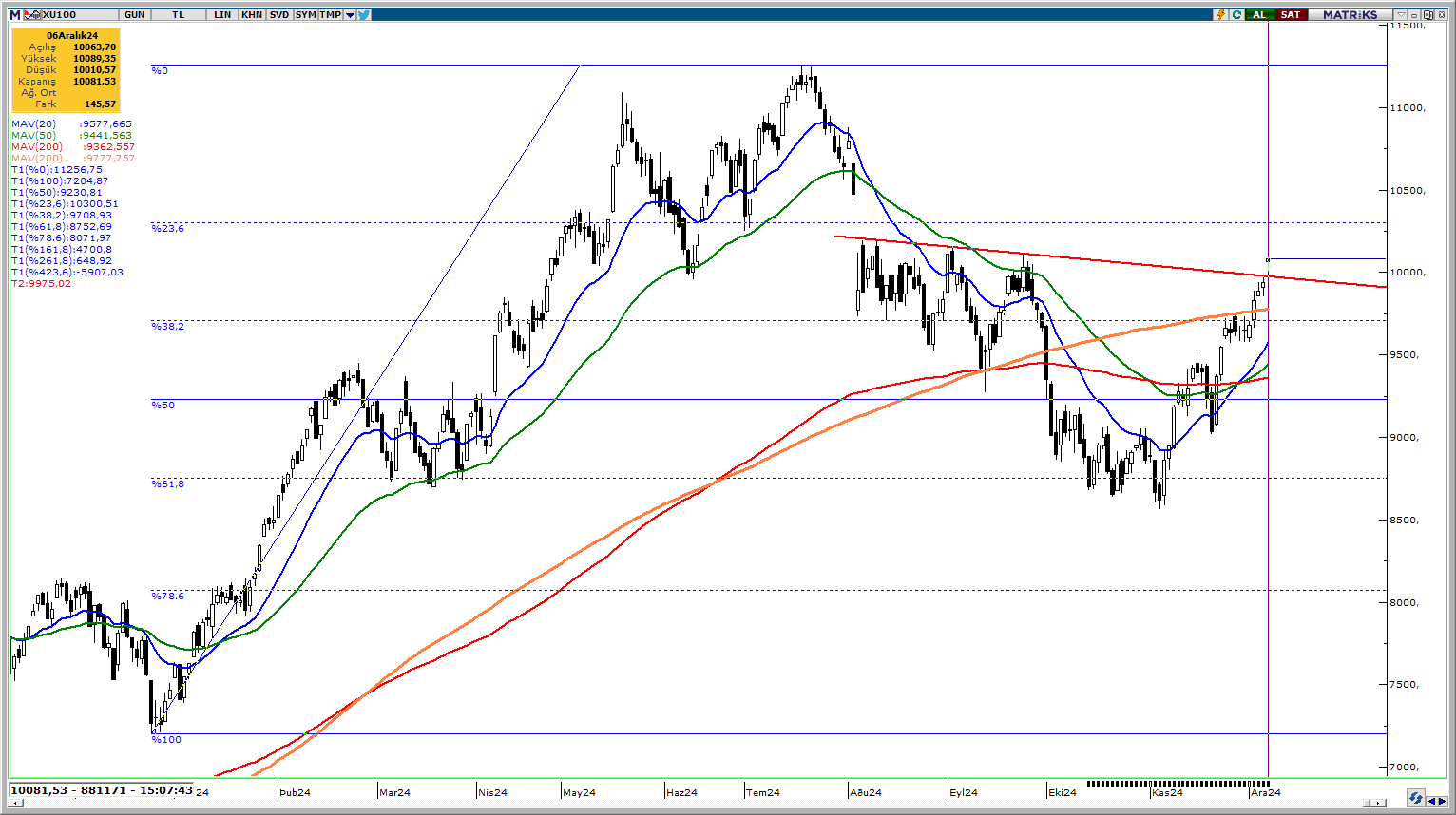
Task: Click the T1(%261,8):648,92 label
Action: pos(62,261)
